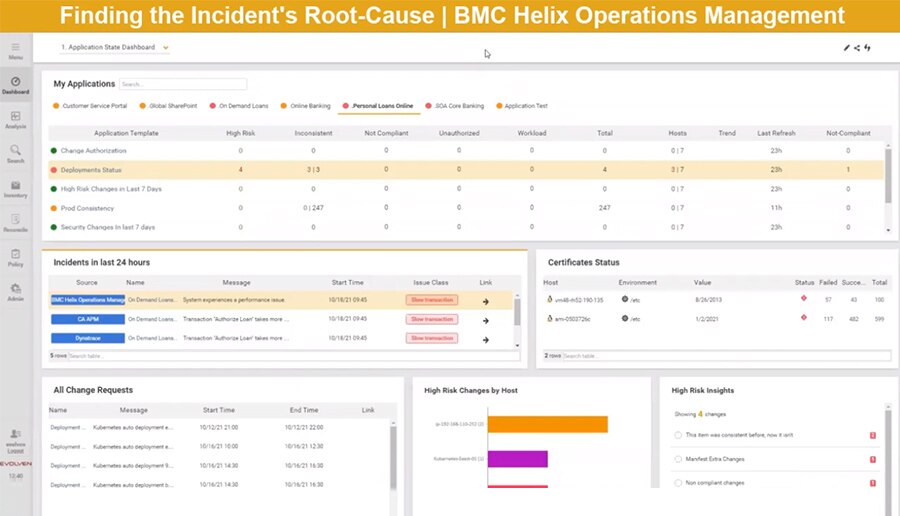Click the pencil edit icon at top right
Screen dimensions: 900x516
(846, 47)
